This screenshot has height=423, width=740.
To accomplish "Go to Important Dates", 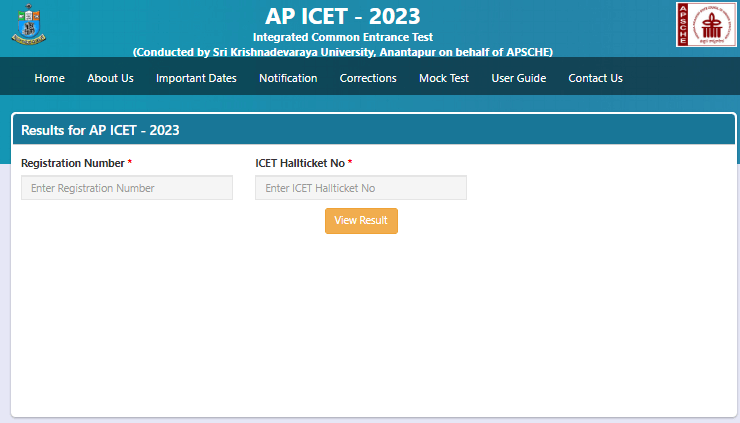I will coord(196,78).
